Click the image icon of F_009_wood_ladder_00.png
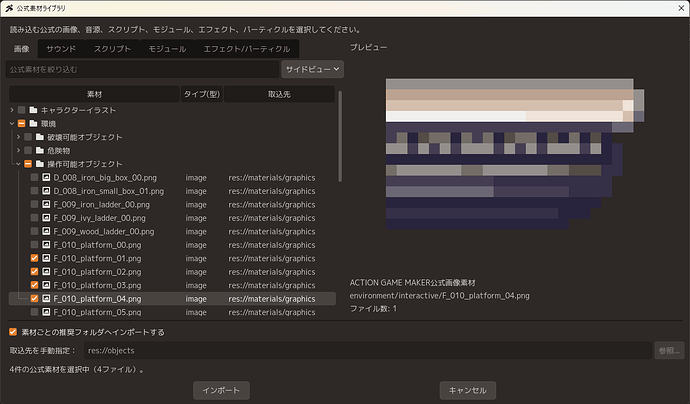690x404 pixels. pyautogui.click(x=46, y=231)
